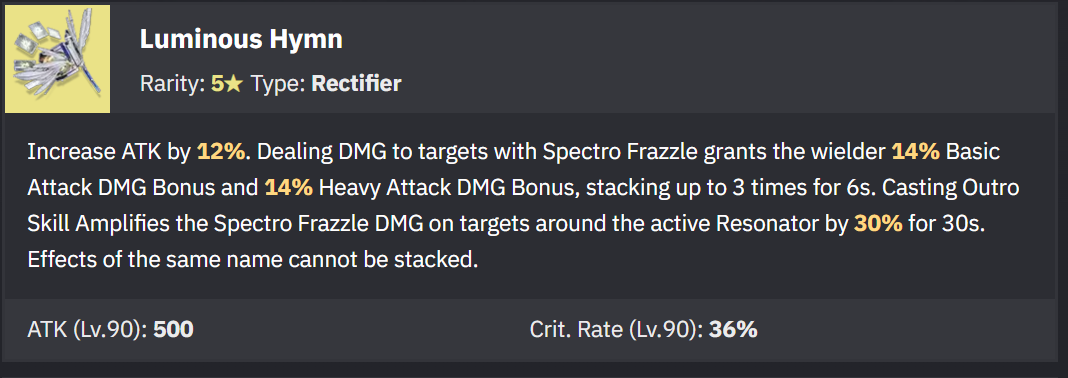The image size is (1068, 378).
Task: Click the 14% Heavy Attack bonus value
Action: click(x=289, y=187)
